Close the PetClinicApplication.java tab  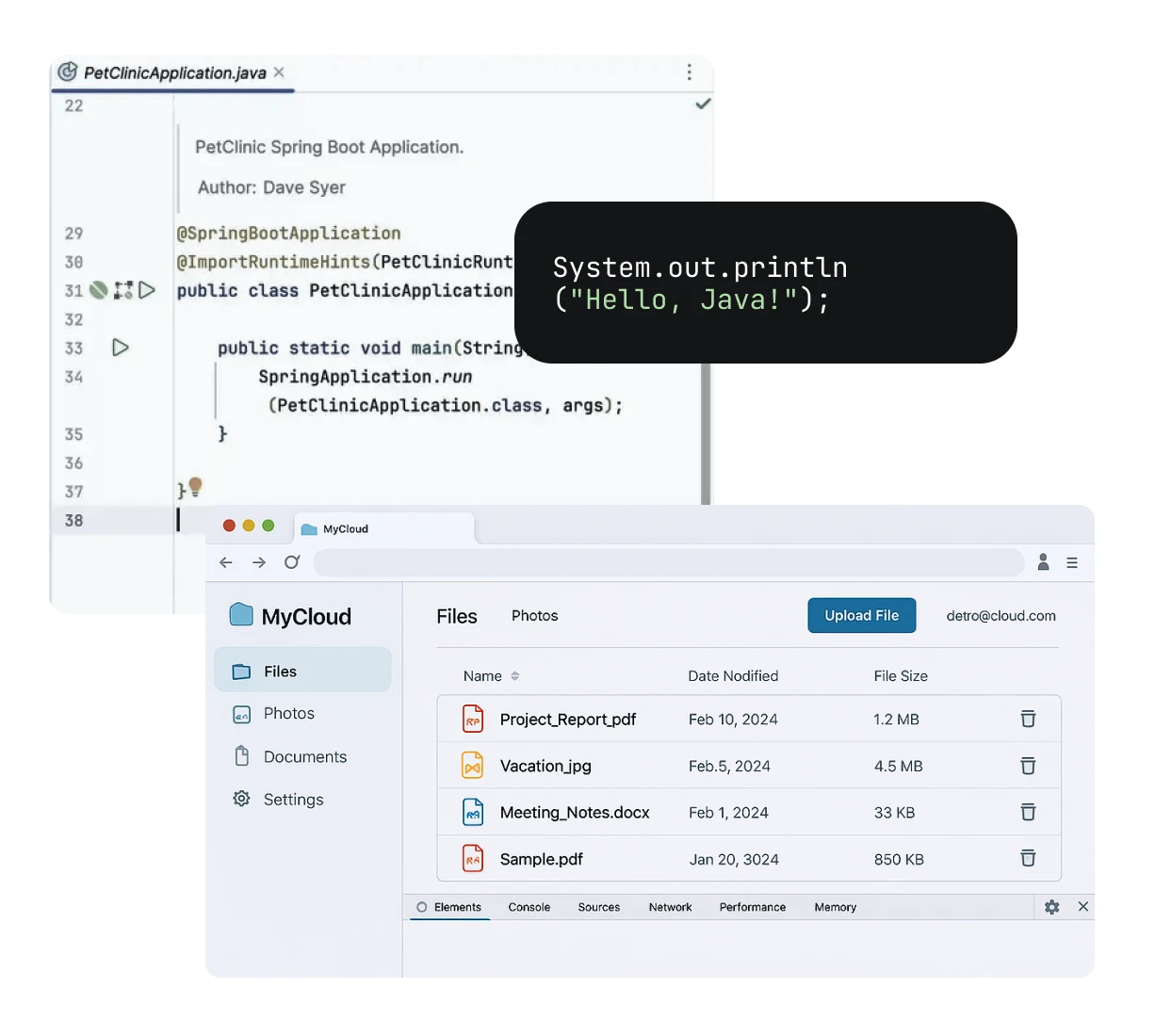click(279, 73)
